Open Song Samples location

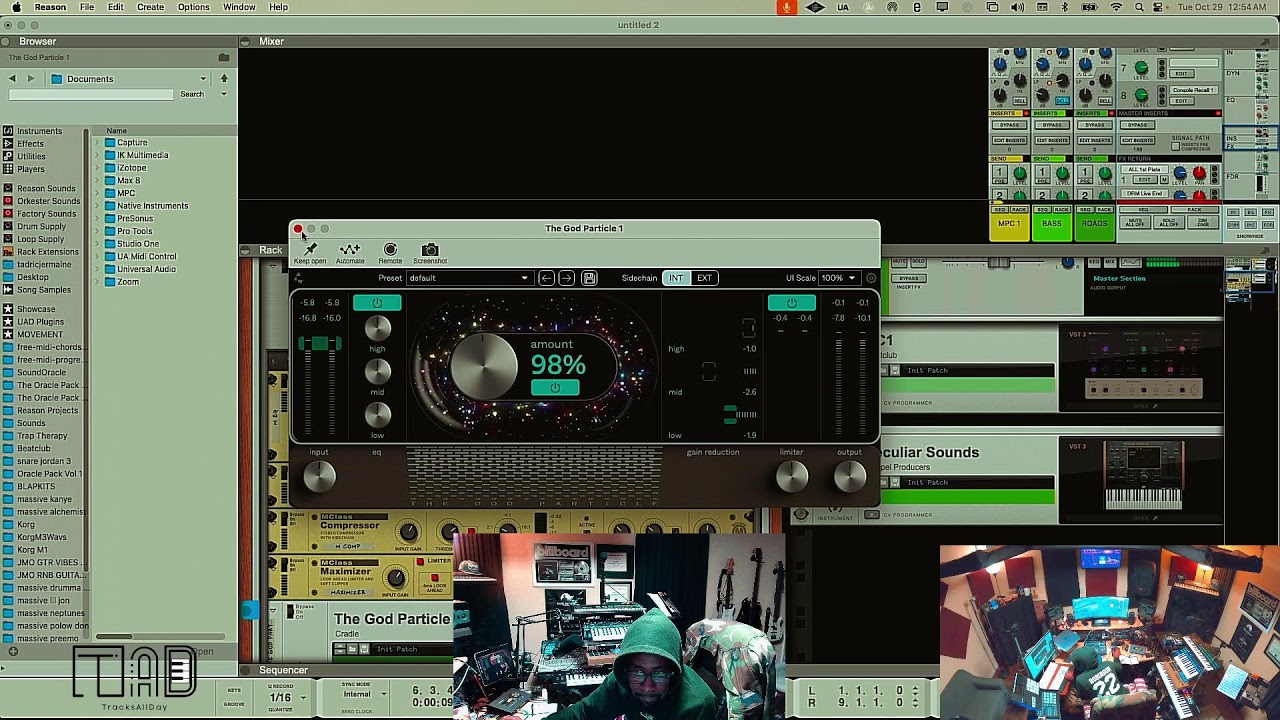point(43,290)
